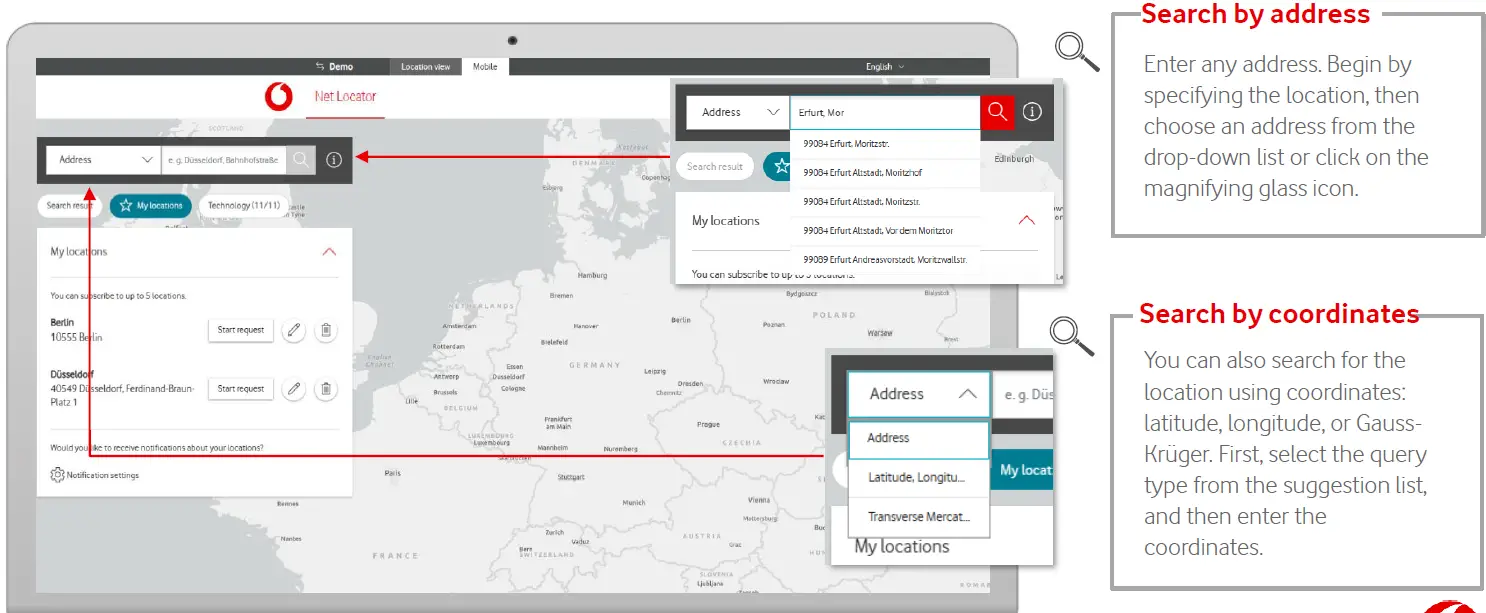Click the search field containing Erfurt, Mor
1486x613 pixels.
pyautogui.click(x=884, y=113)
